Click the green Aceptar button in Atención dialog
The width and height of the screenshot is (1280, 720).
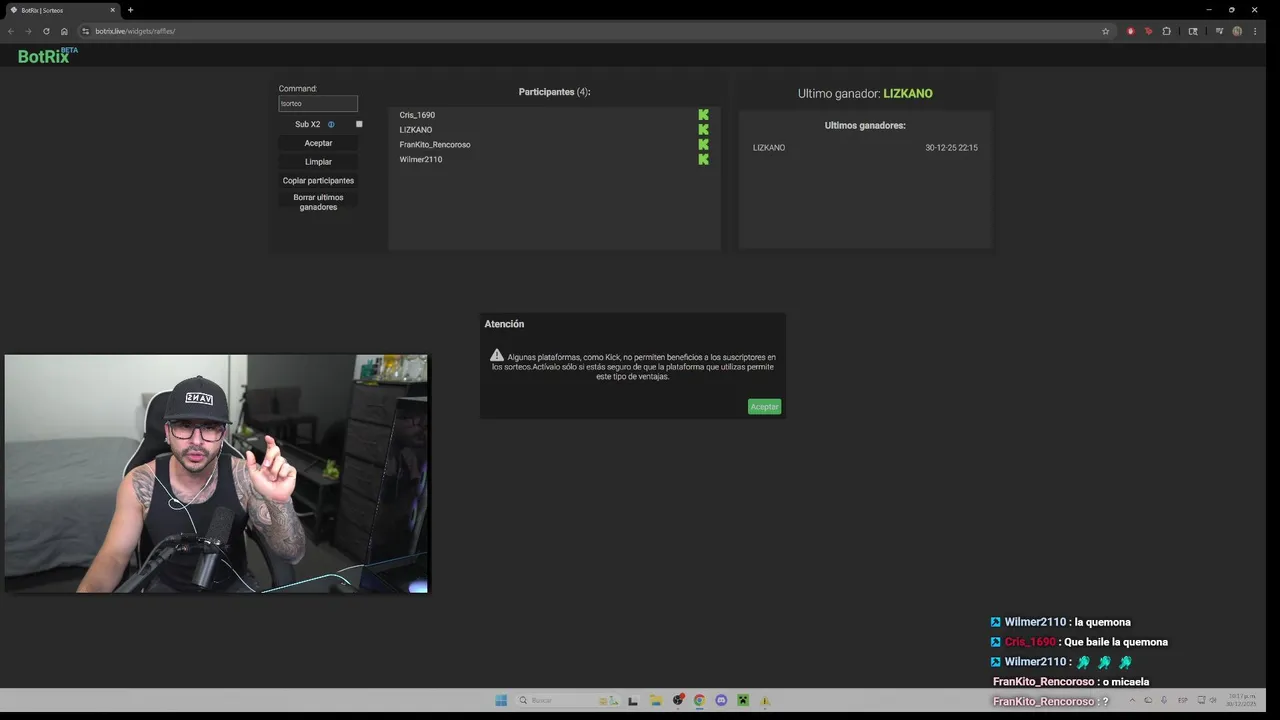tap(764, 406)
